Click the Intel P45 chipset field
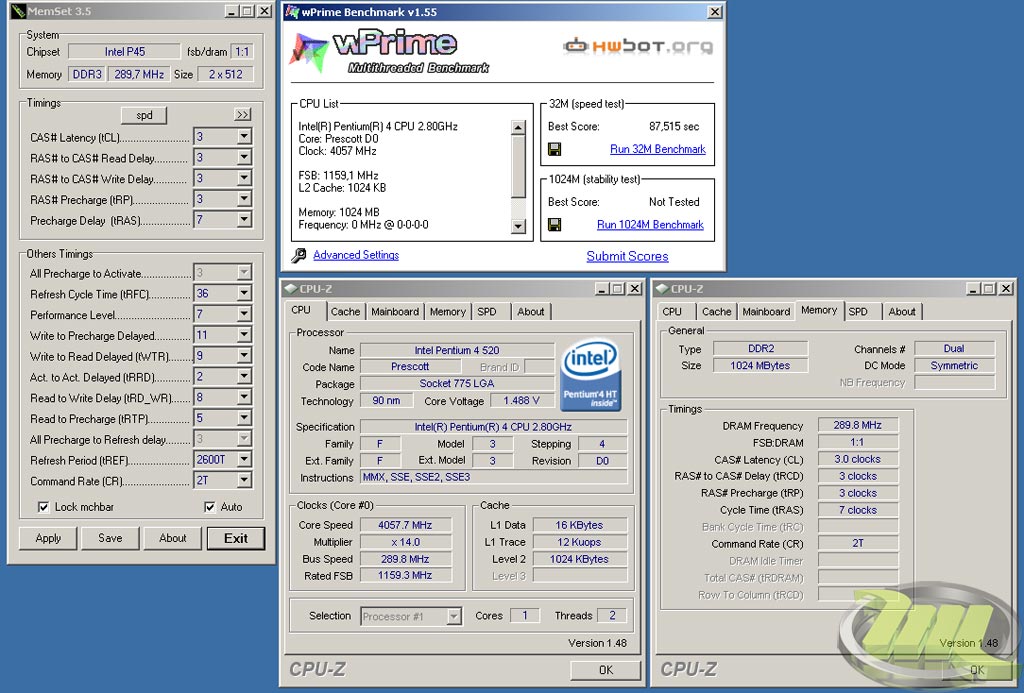Screen dimensions: 1024x693 click(125, 52)
